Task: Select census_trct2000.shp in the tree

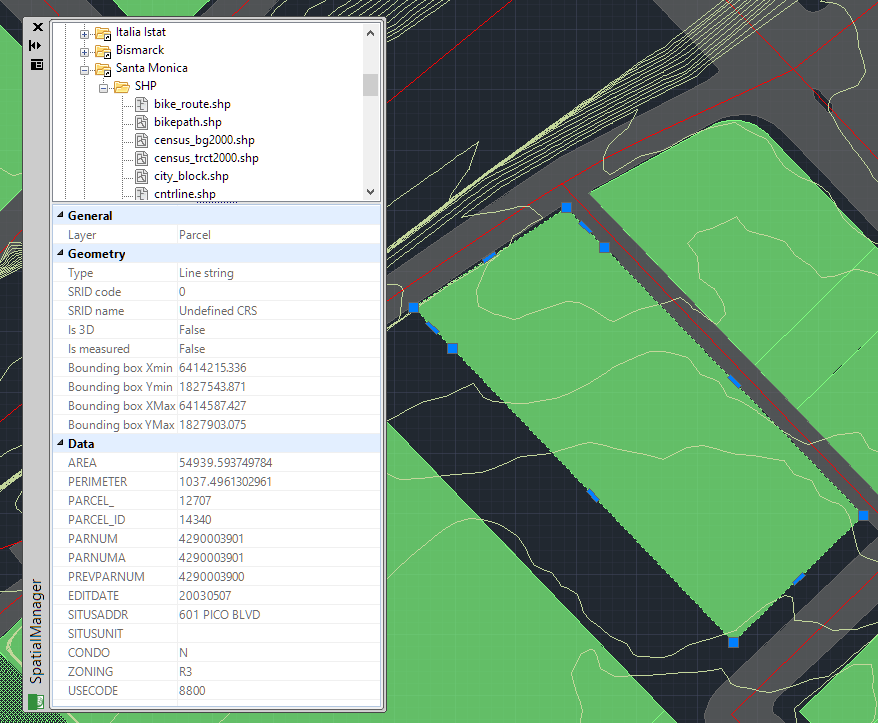Action: click(x=207, y=157)
